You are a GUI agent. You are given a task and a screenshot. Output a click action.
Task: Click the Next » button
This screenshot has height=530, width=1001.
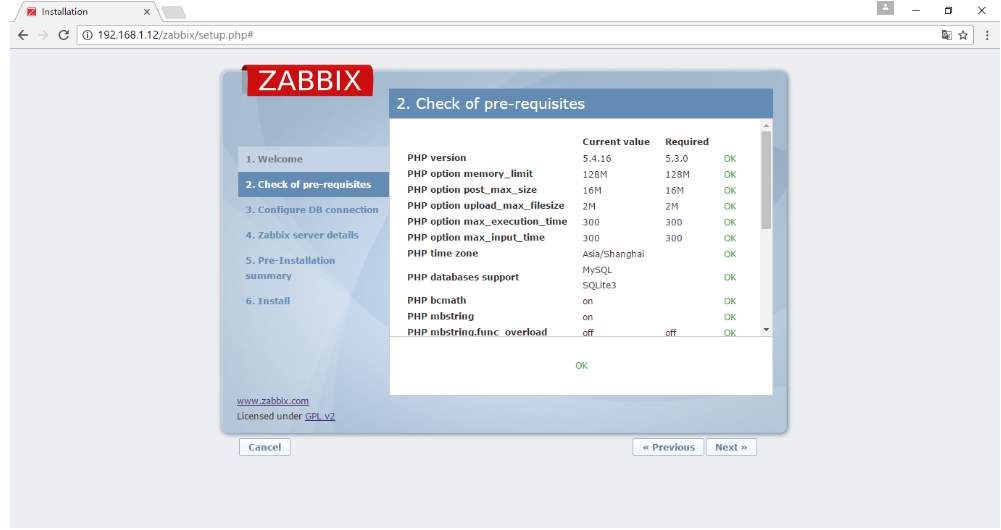731,447
